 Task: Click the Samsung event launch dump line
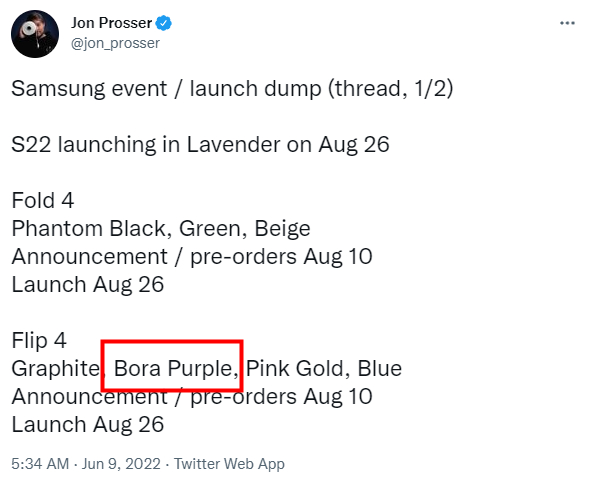[x=232, y=89]
